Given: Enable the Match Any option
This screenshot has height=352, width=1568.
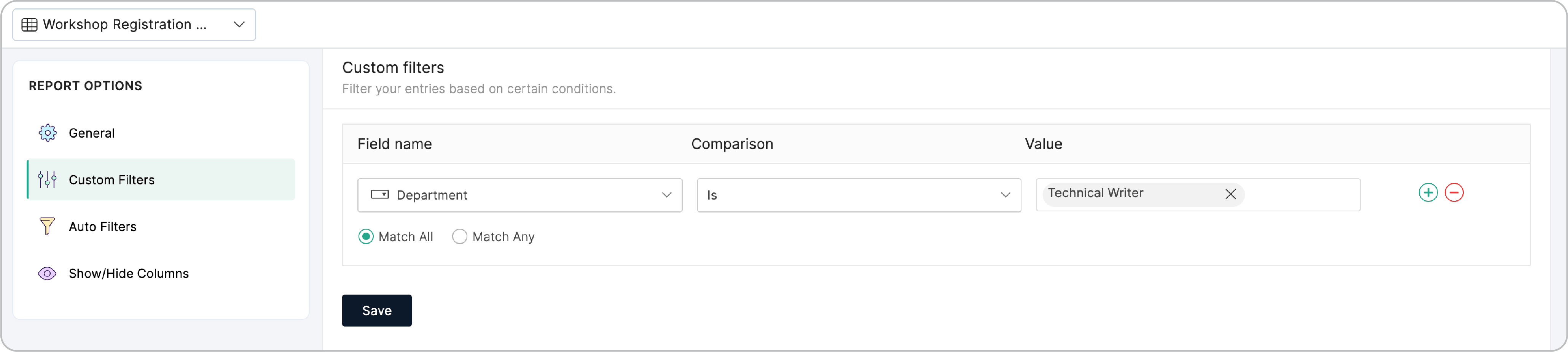Looking at the screenshot, I should pos(460,236).
